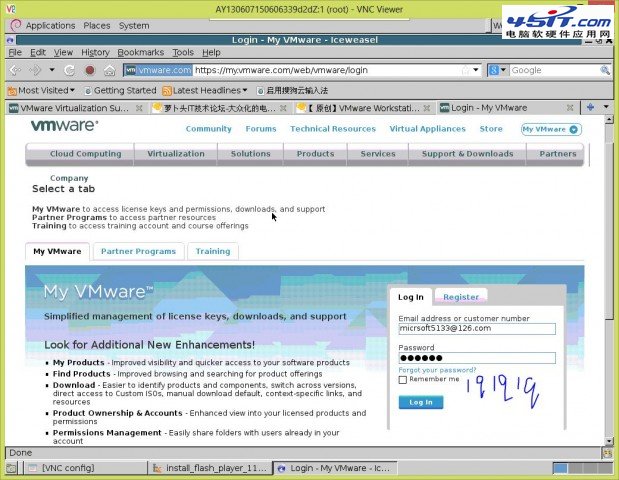Click the search magnifier icon

pos(604,70)
